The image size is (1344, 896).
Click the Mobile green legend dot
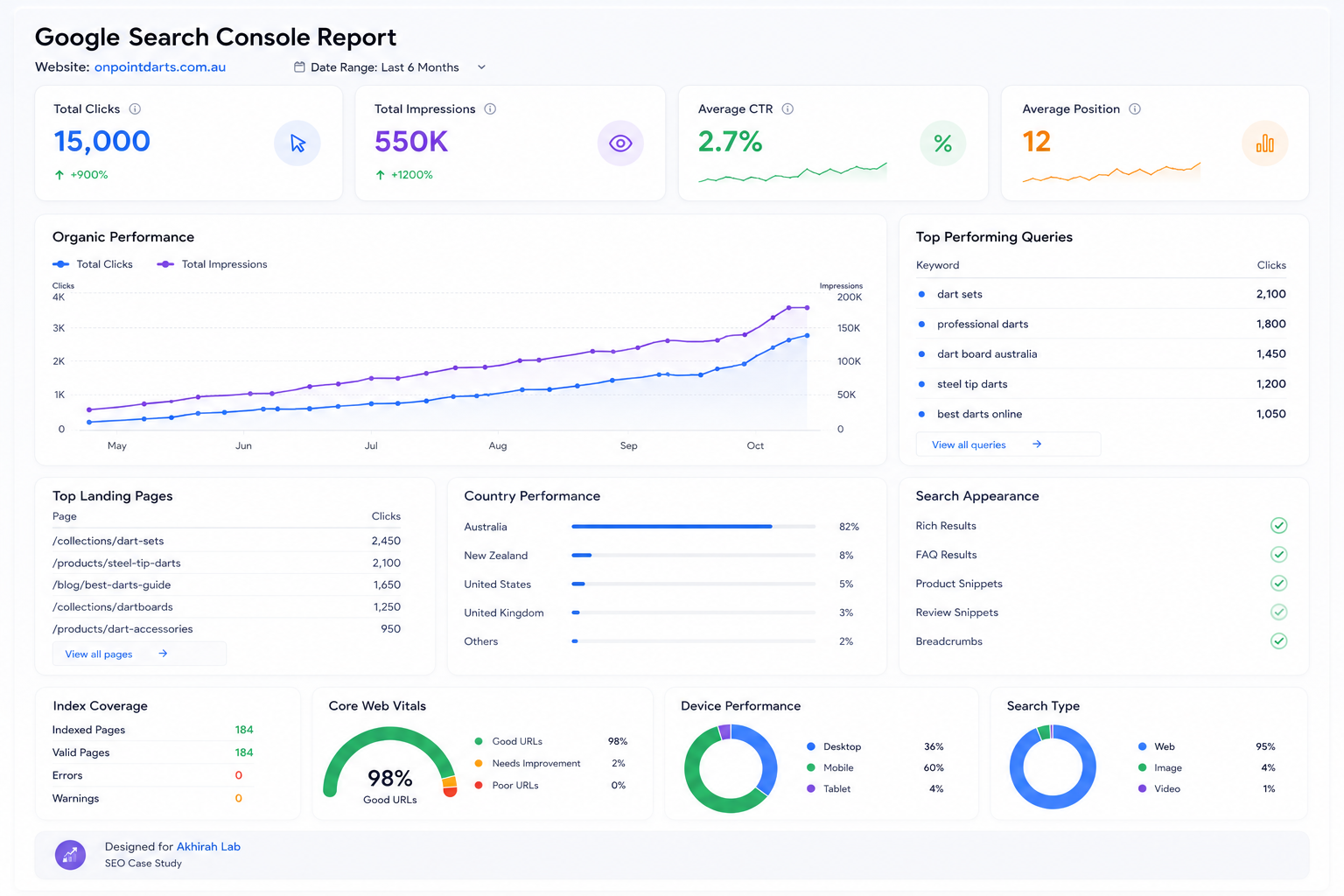point(811,768)
